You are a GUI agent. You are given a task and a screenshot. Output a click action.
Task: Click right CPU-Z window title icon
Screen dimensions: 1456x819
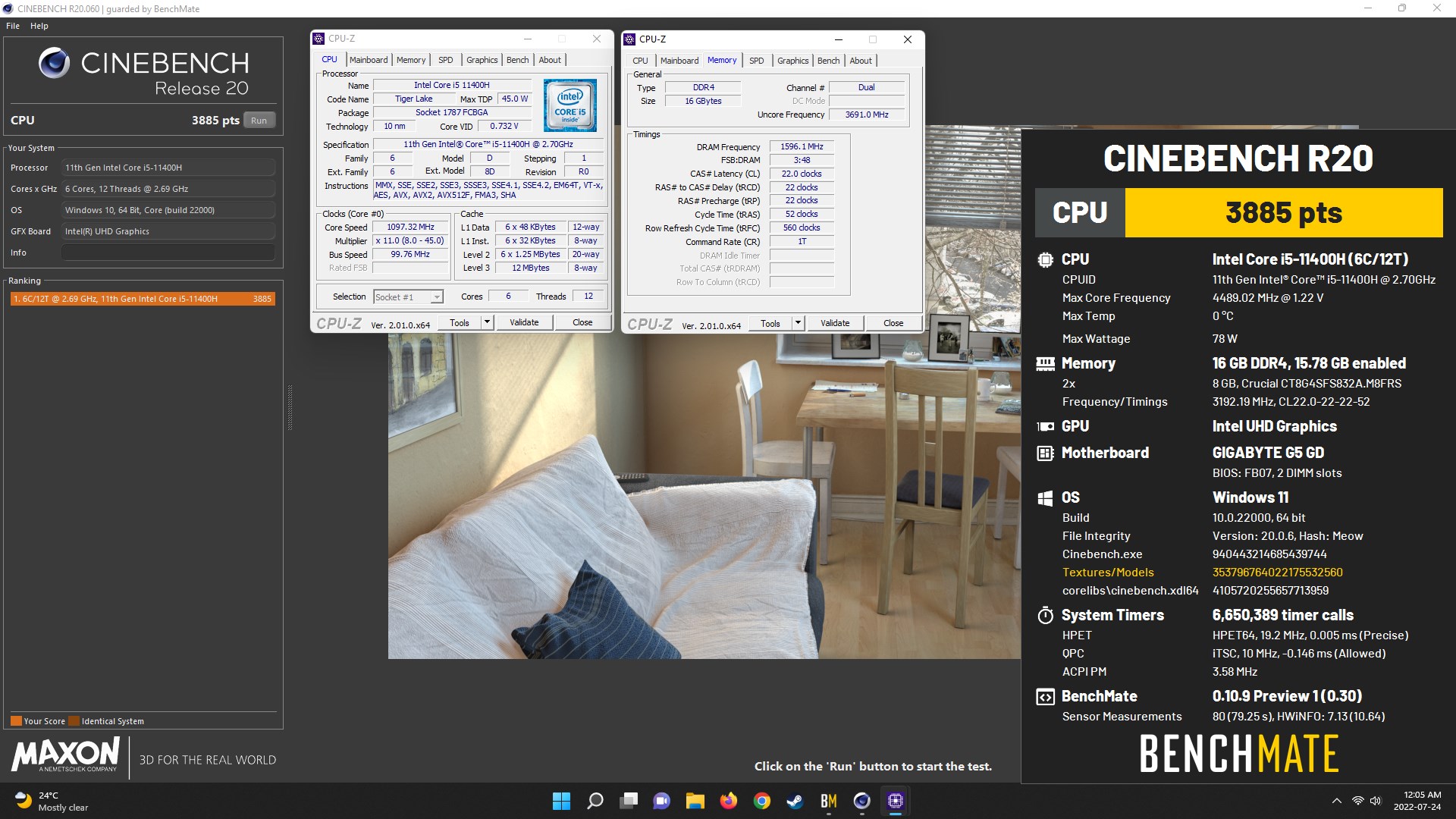[x=629, y=39]
